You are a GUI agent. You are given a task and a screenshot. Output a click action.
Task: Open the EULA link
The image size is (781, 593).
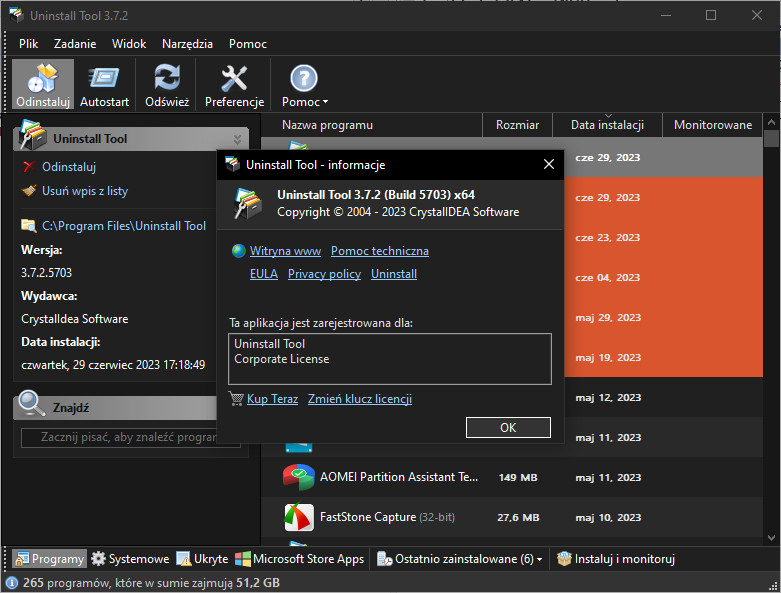click(263, 274)
